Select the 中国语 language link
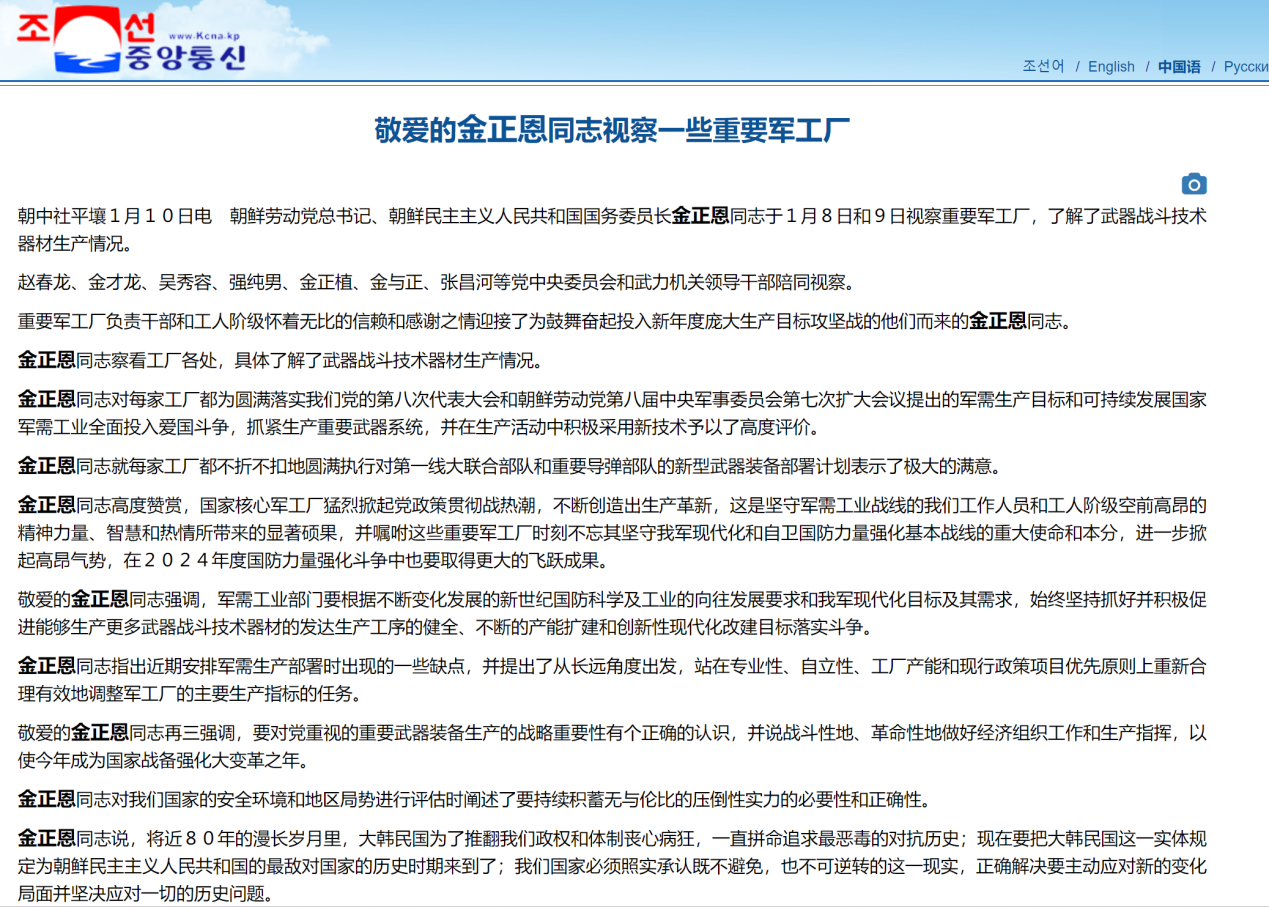 [1179, 66]
